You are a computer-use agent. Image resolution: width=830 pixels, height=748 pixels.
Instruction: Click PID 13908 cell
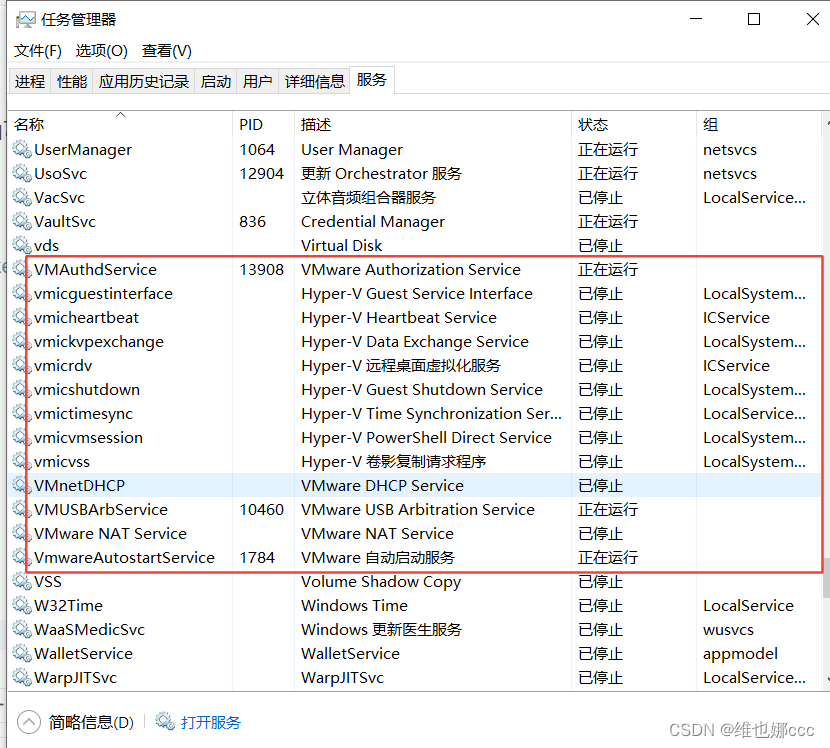pyautogui.click(x=261, y=269)
